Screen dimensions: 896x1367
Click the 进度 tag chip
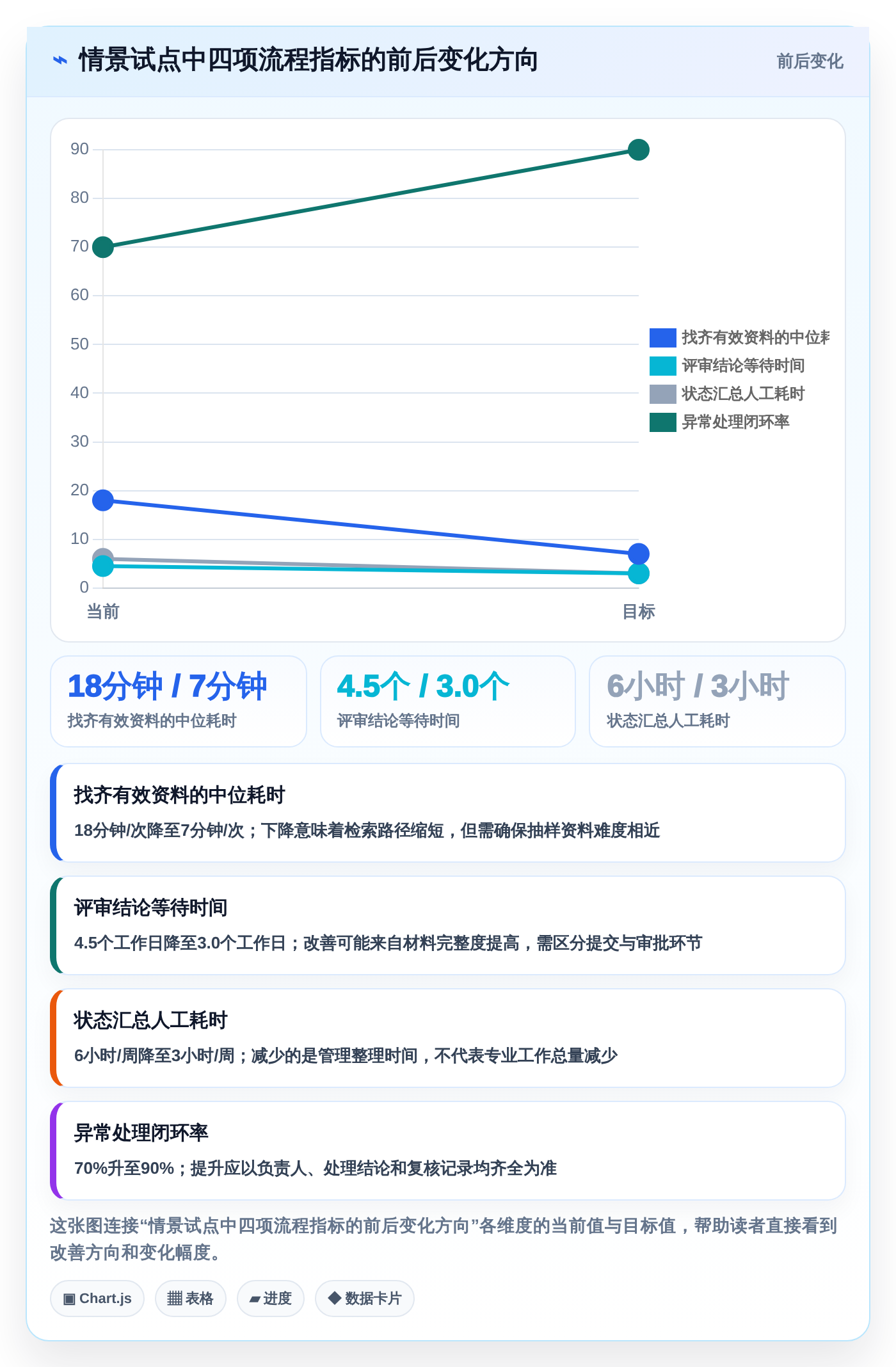click(x=271, y=1299)
